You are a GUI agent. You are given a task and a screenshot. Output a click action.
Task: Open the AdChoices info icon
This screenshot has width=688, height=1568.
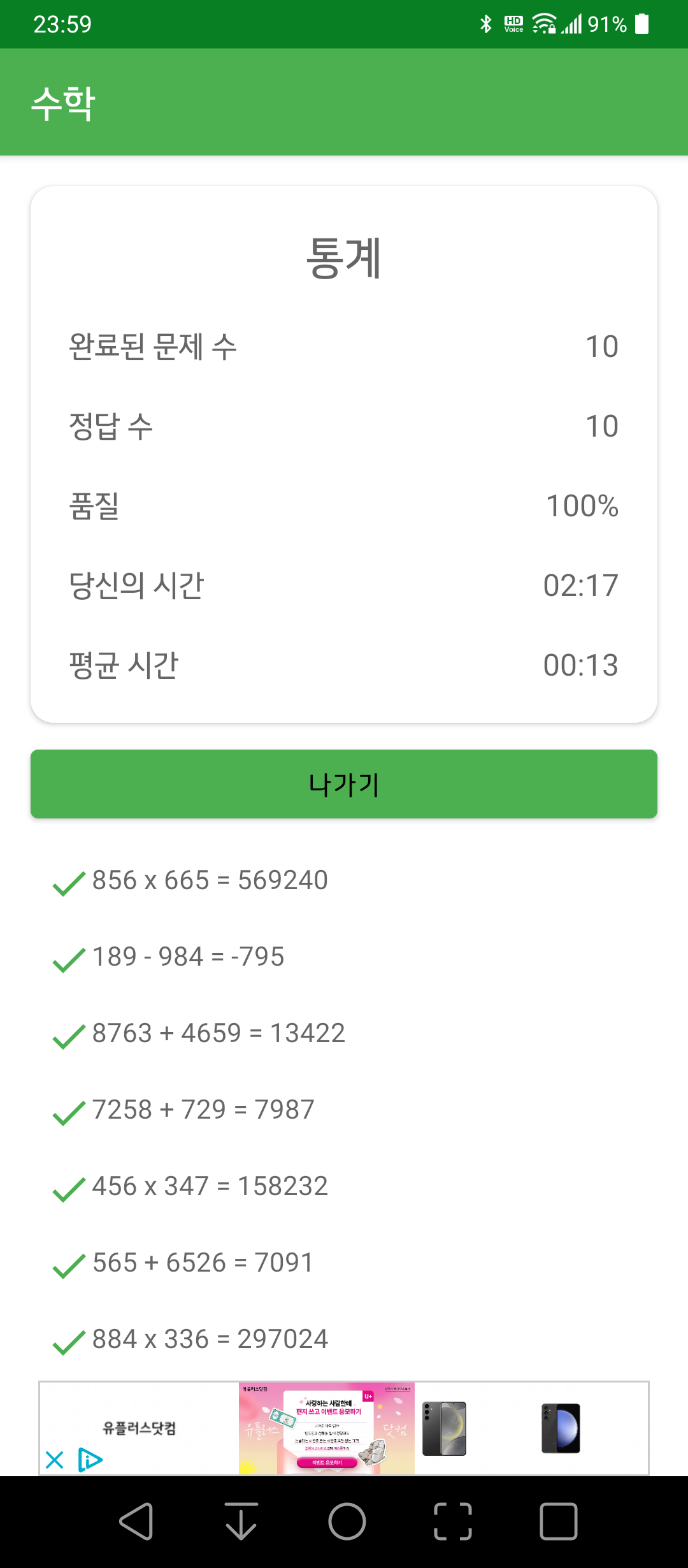pos(90,1460)
